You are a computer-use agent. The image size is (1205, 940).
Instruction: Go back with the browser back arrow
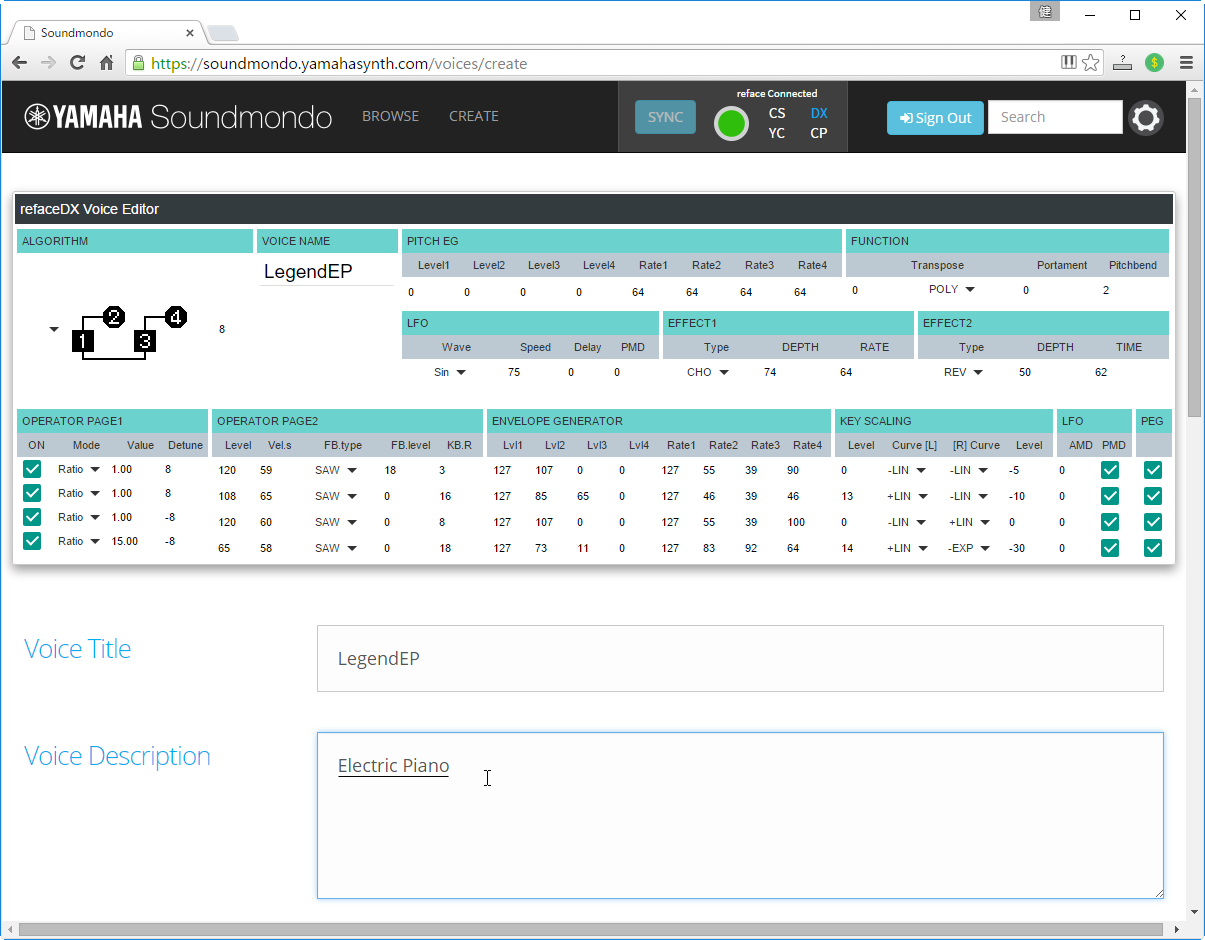coord(19,63)
